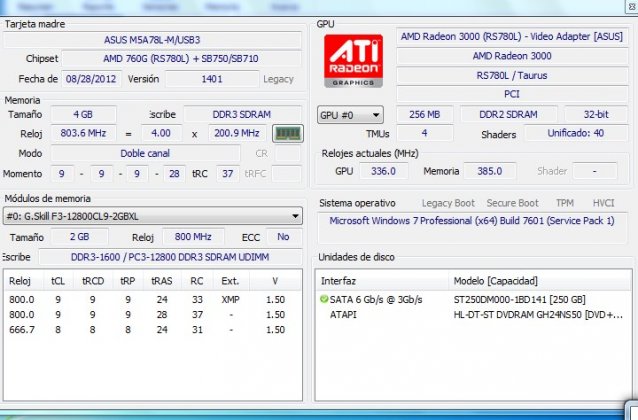Select the XMP 800.0 timing row

coord(153,300)
